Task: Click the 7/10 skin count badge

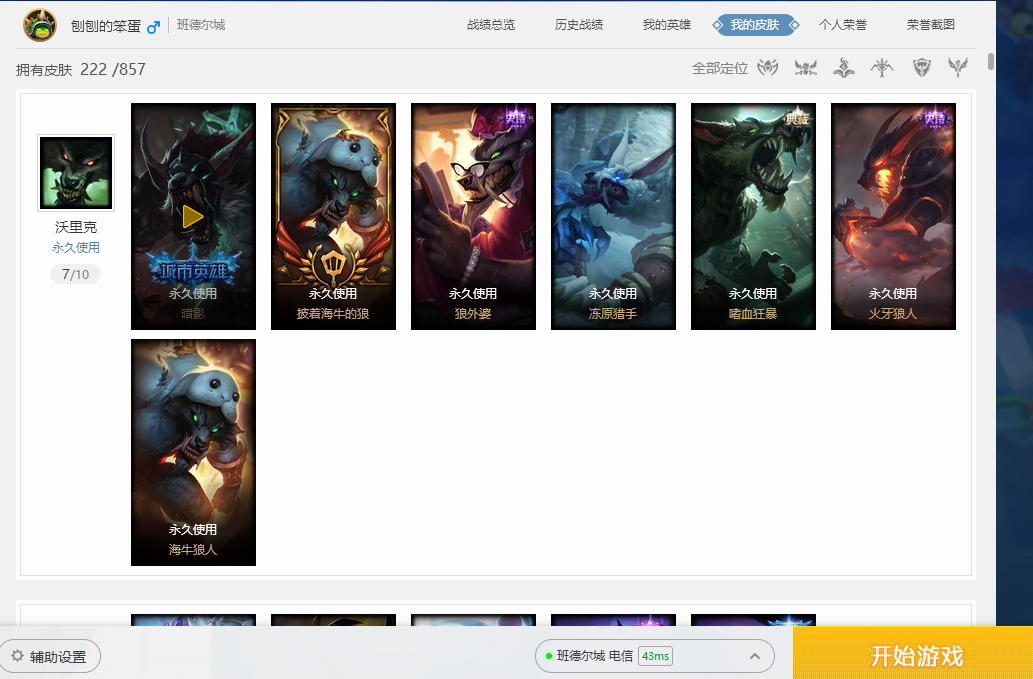Action: click(x=75, y=274)
